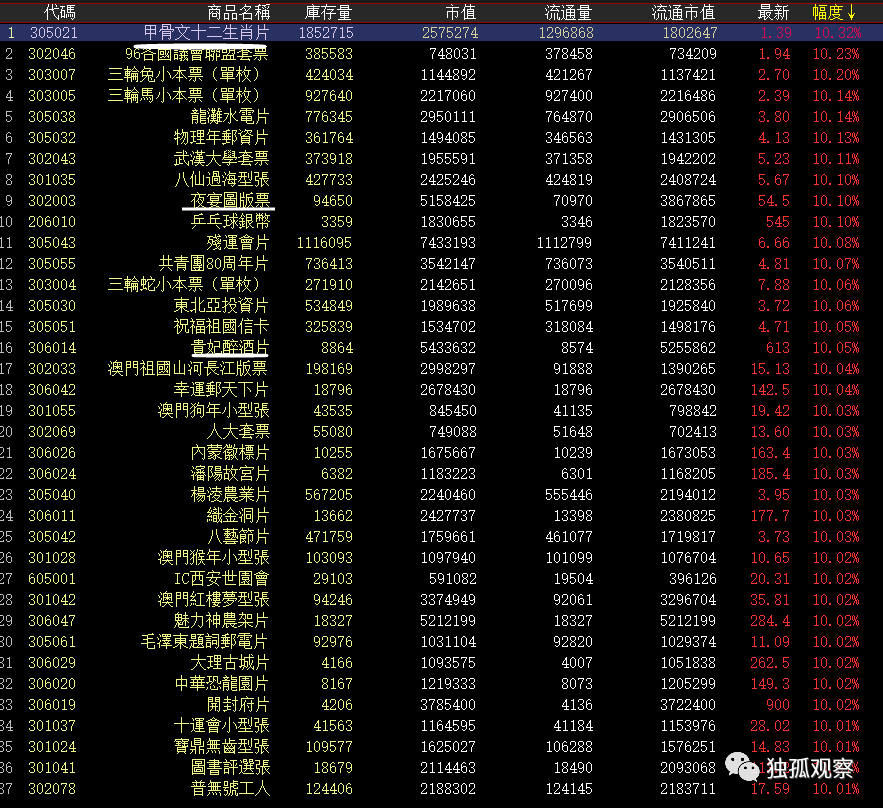The image size is (883, 808).
Task: Sort by 流通量 column header
Action: [568, 12]
